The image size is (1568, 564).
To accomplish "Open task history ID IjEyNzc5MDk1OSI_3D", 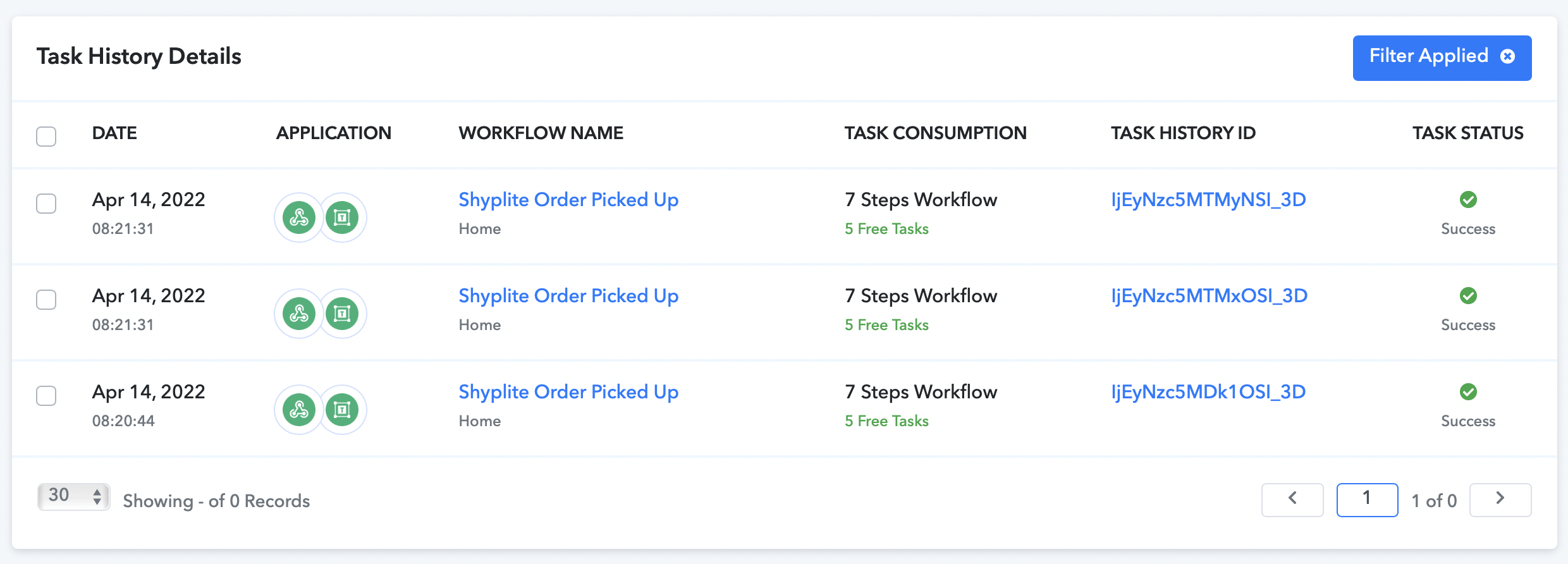I will coord(1208,392).
